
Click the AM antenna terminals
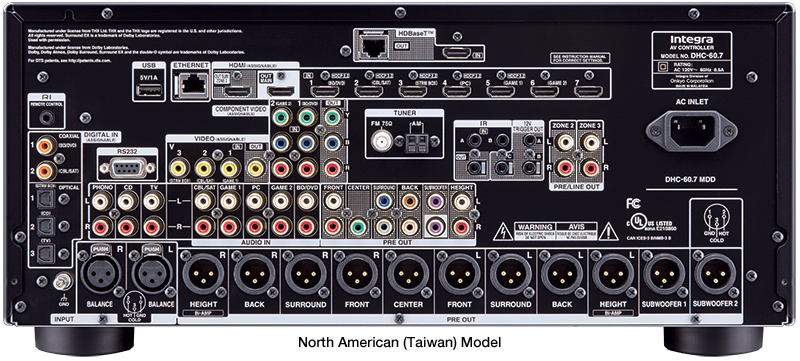415,143
